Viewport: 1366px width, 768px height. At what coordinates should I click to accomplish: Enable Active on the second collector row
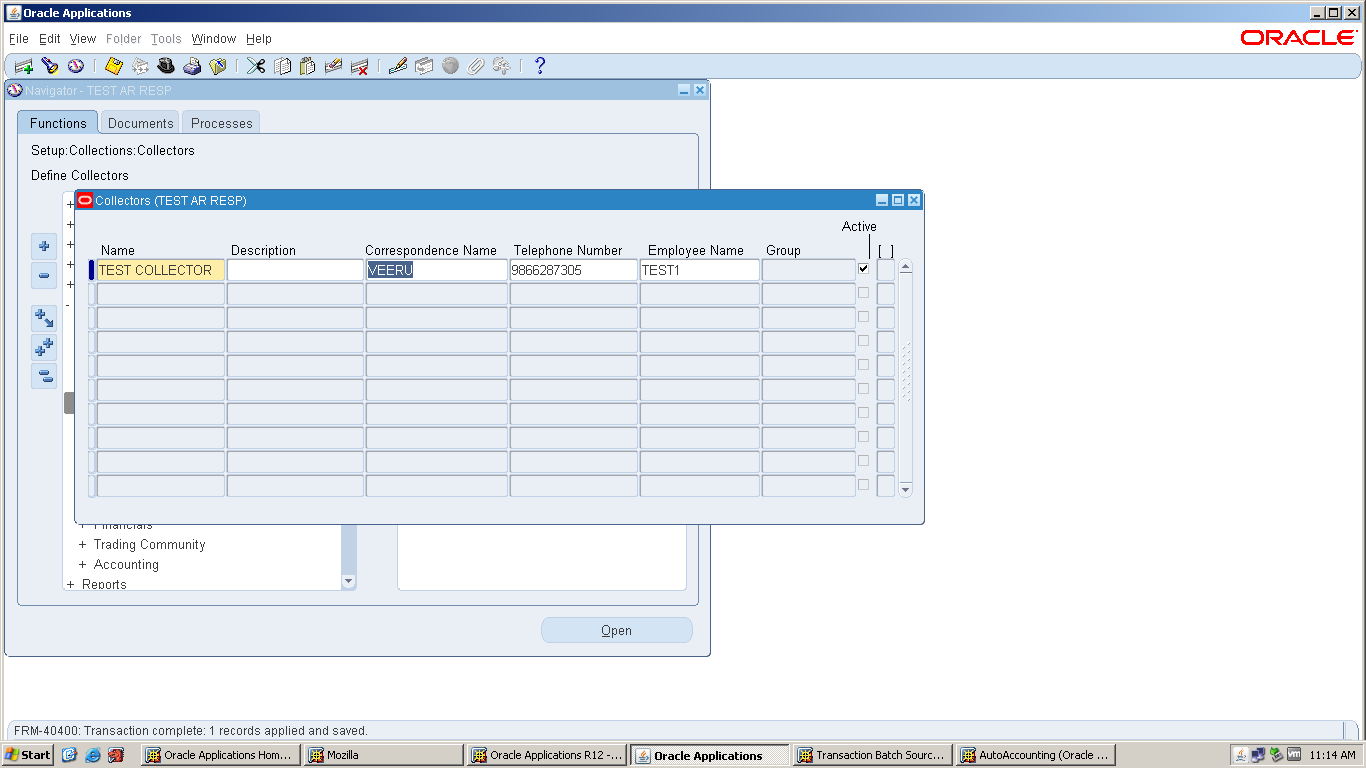(863, 293)
